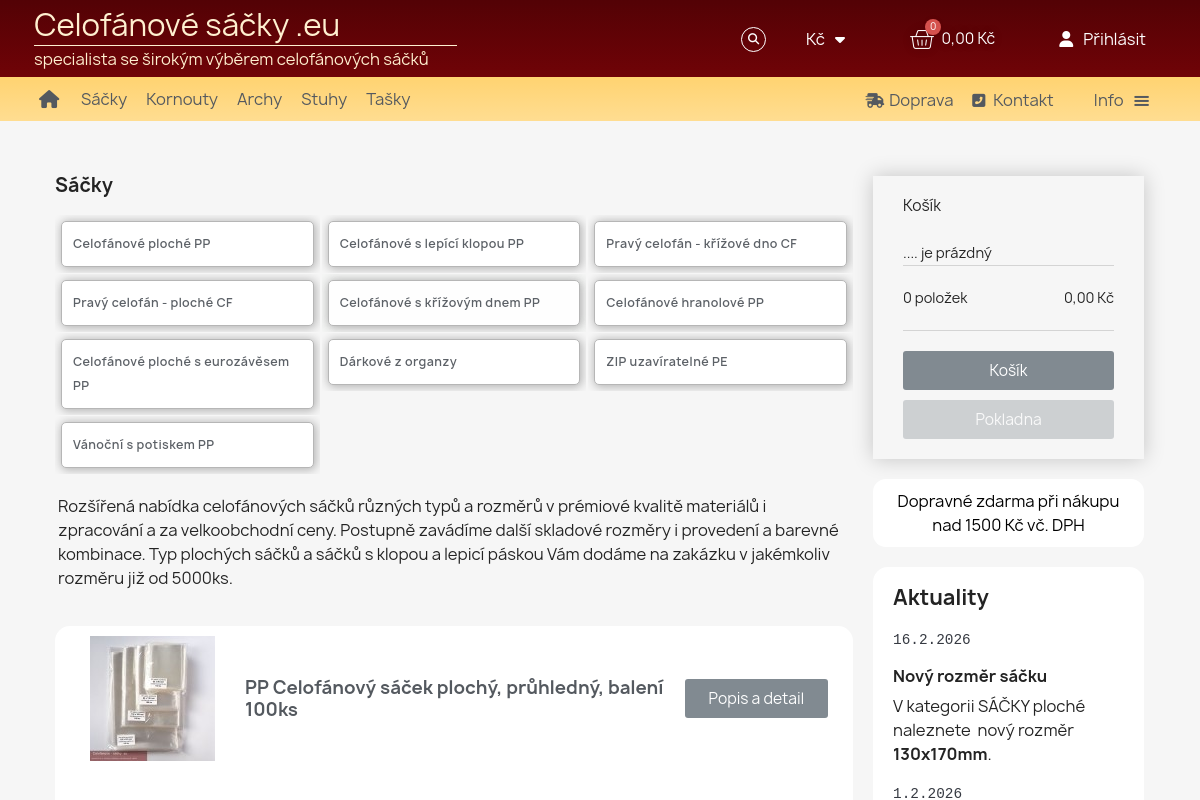Click the Popis a detail button
The height and width of the screenshot is (800, 1200).
click(756, 698)
